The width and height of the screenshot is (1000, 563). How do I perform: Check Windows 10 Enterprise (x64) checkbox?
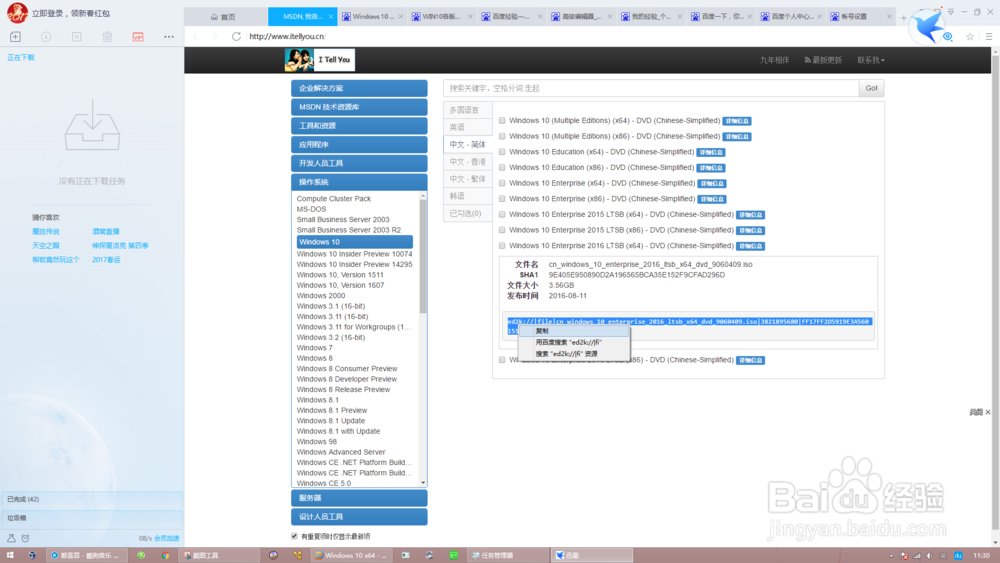pos(502,183)
